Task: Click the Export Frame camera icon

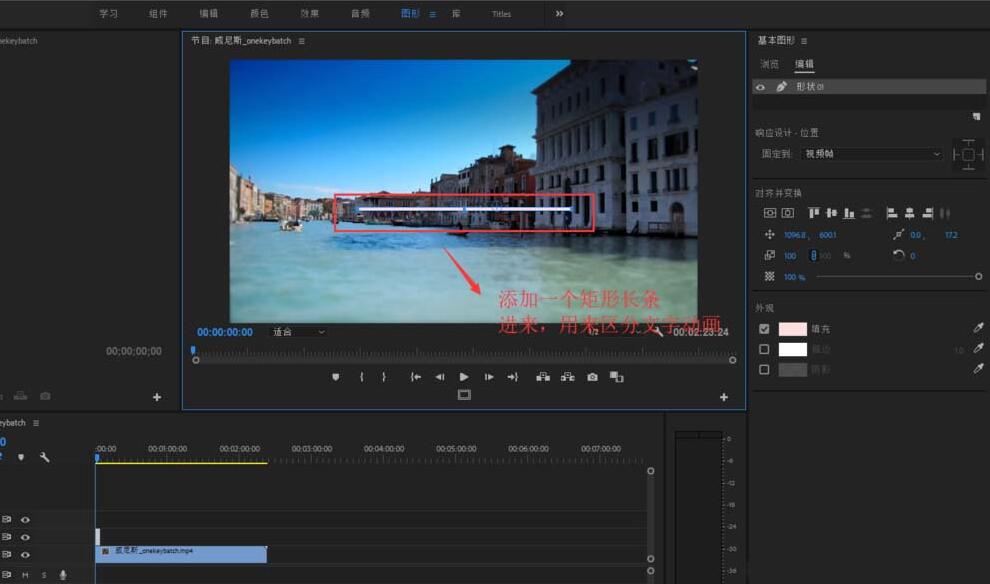Action: coord(592,377)
